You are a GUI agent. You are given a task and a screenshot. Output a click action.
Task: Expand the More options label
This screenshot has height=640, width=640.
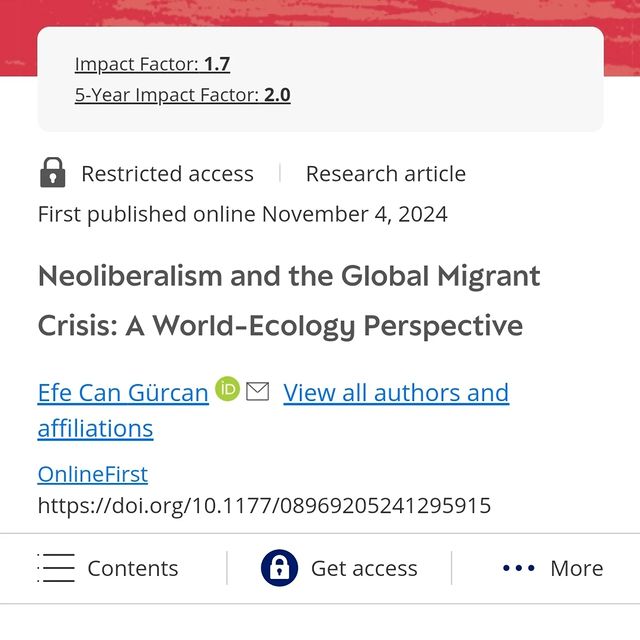point(576,568)
